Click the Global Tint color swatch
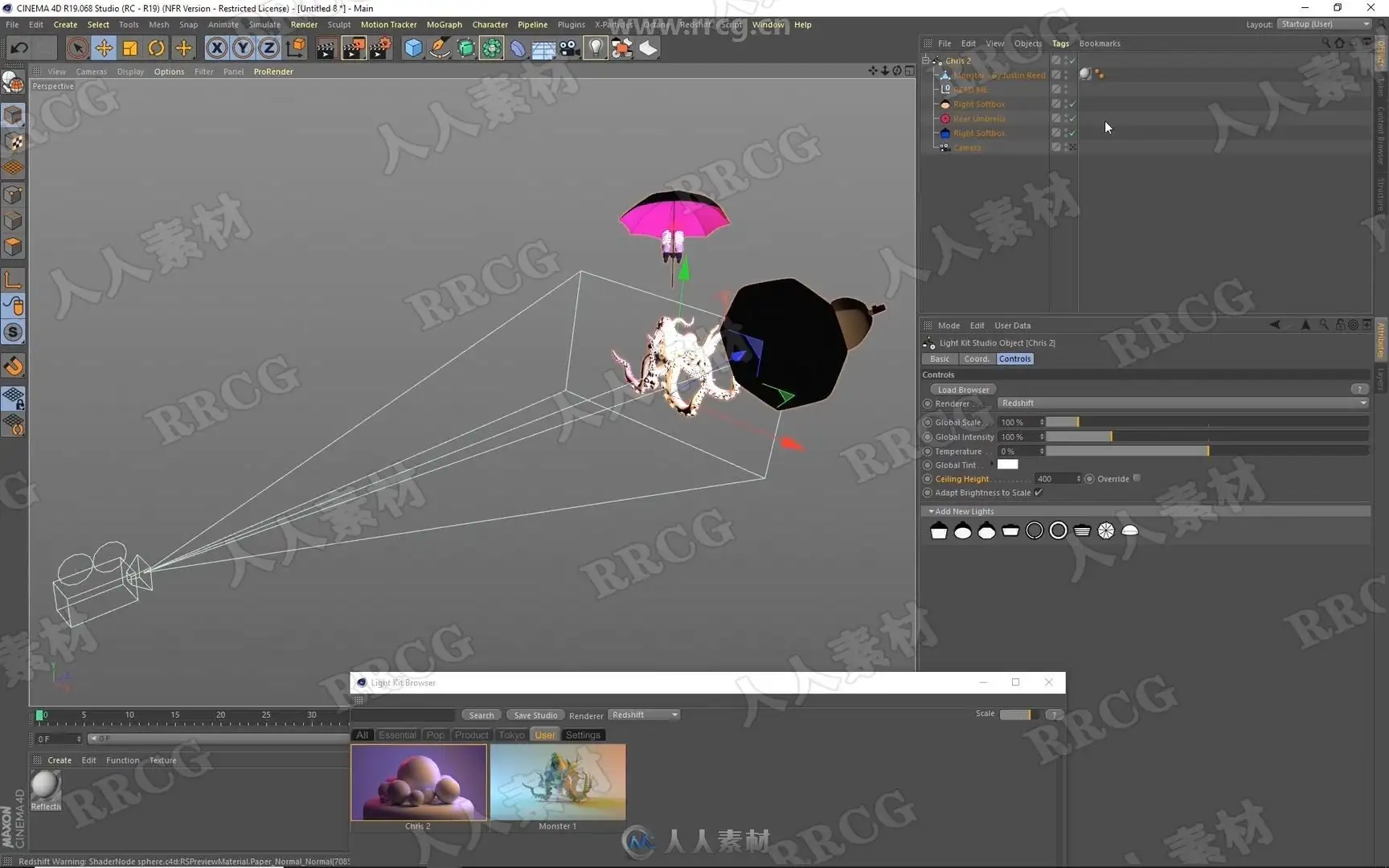The image size is (1389, 868). pos(1008,465)
